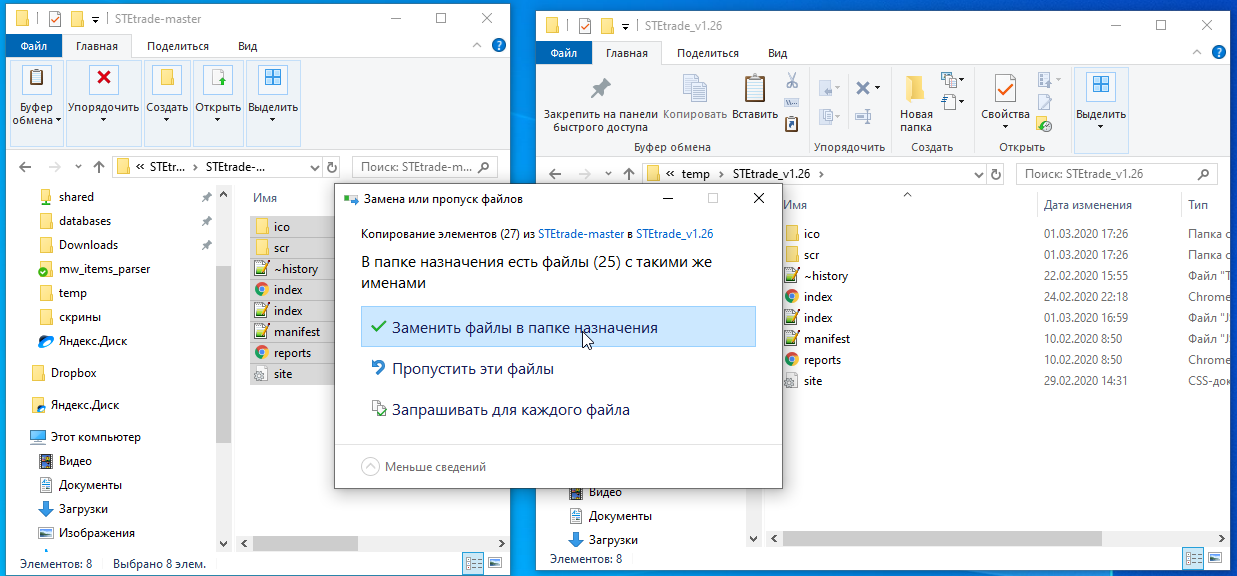Open the Вид tab in STEtrade_v1.26 window

777,53
